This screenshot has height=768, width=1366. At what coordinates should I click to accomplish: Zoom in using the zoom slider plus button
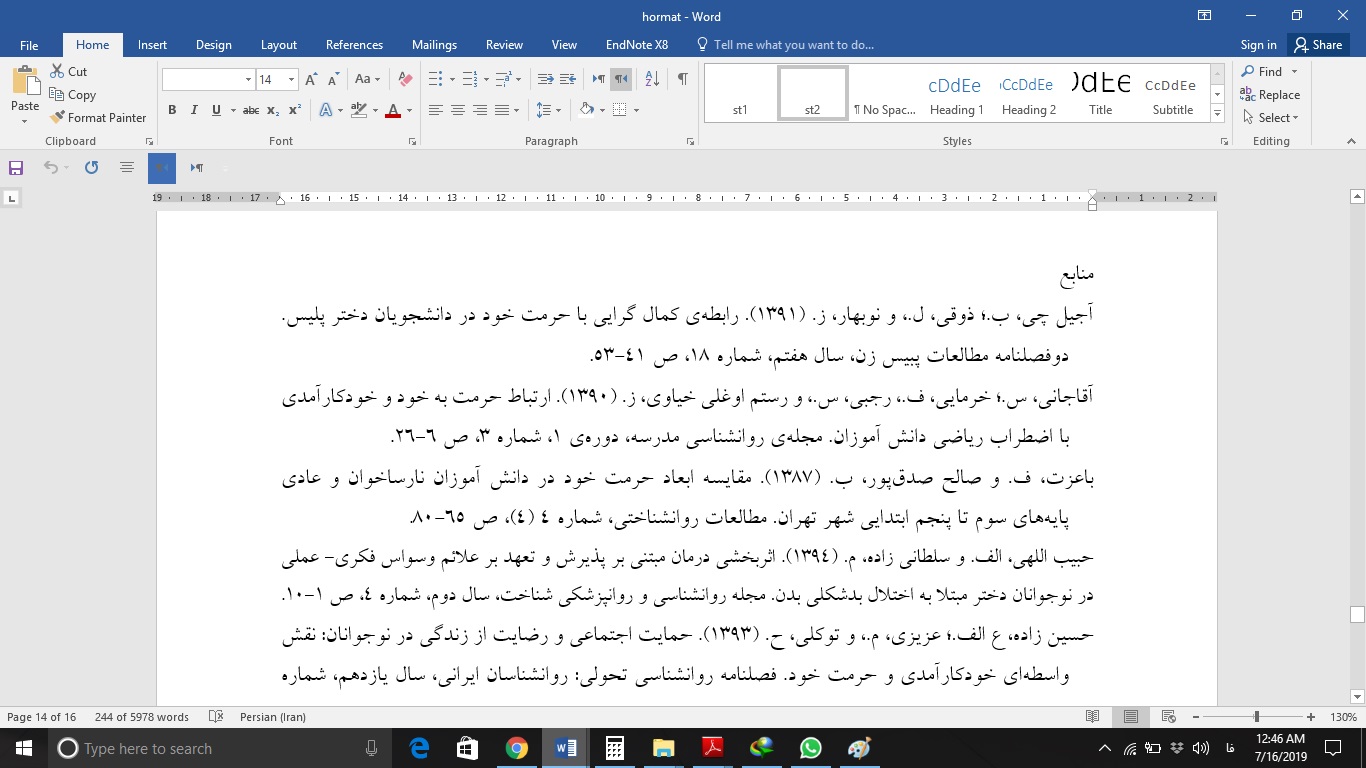click(1311, 717)
